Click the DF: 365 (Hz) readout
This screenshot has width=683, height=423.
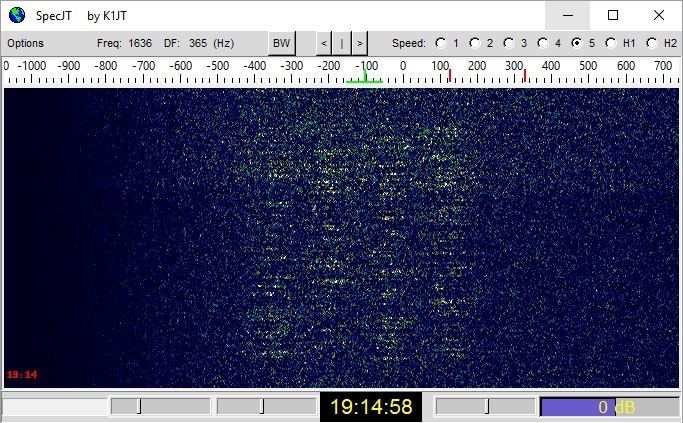(199, 43)
